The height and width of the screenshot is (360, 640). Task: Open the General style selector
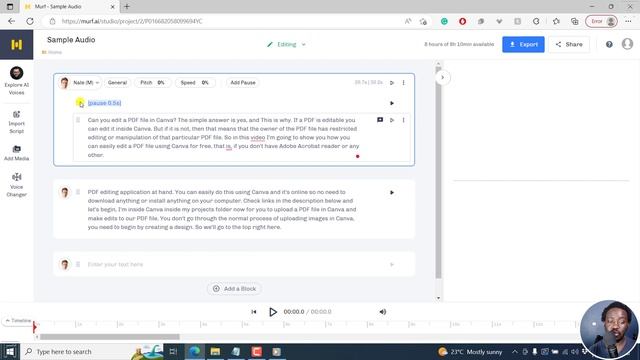point(118,82)
